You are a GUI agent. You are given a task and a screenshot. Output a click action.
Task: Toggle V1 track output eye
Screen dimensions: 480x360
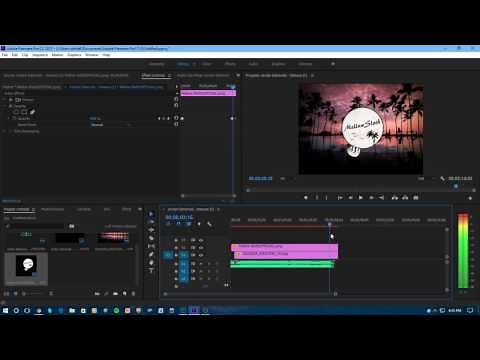(201, 255)
